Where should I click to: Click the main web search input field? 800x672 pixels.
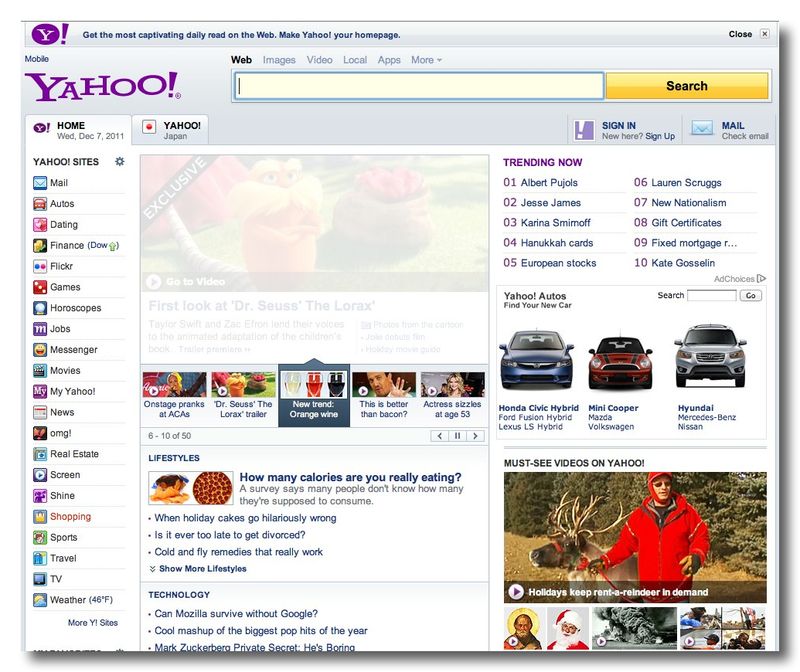click(x=419, y=86)
